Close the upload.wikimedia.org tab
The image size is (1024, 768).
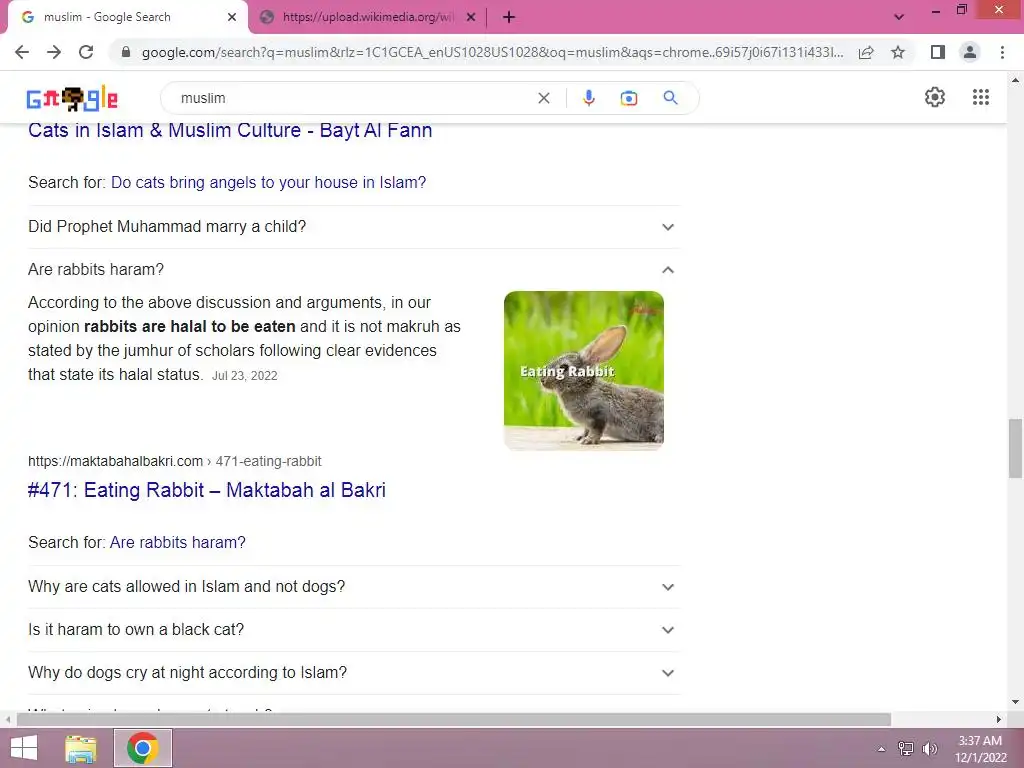[471, 17]
